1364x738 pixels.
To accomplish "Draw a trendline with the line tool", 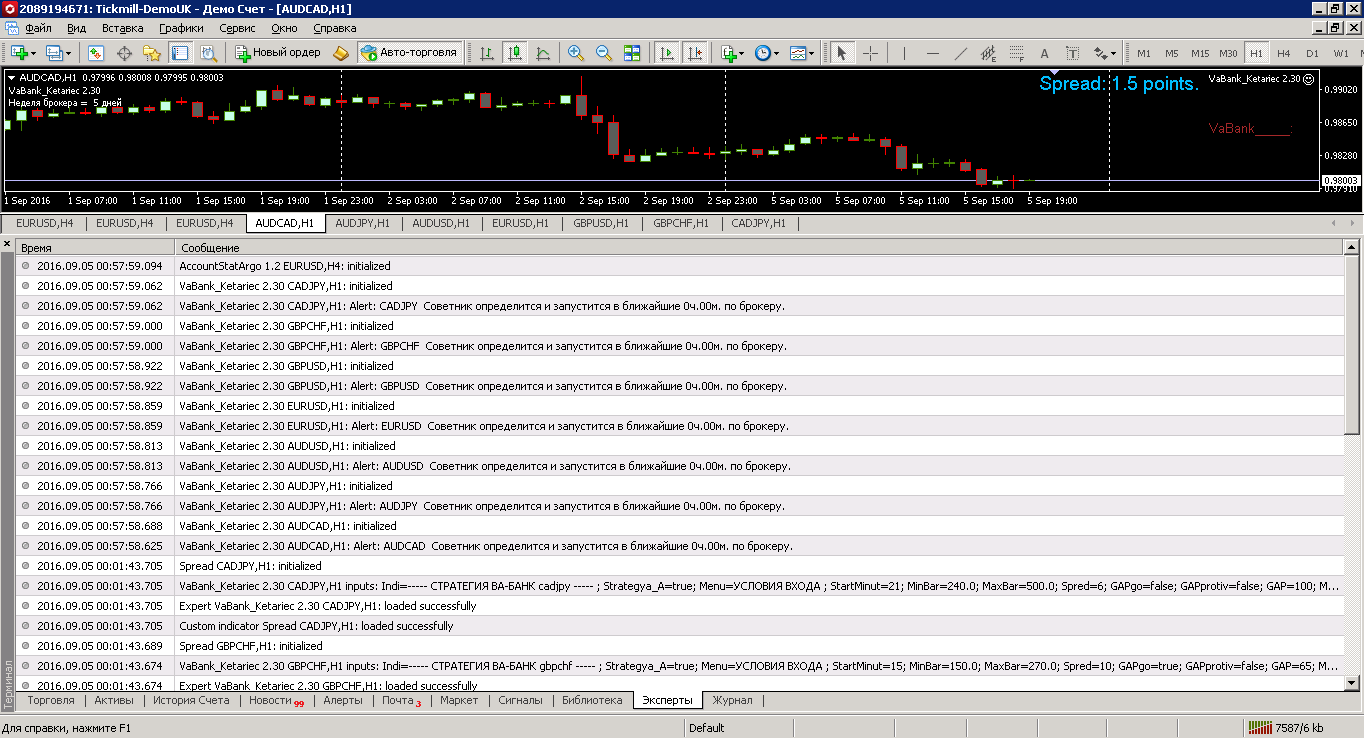I will point(961,53).
